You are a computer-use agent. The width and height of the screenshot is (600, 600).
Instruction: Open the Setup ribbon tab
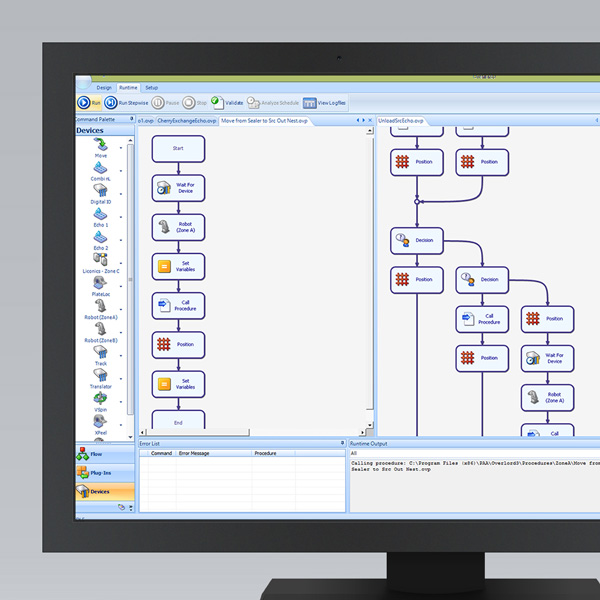pos(152,88)
